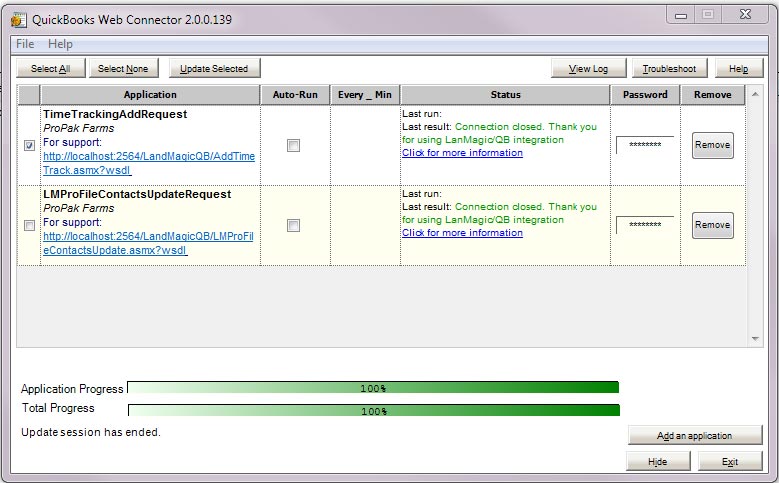Viewport: 779px width, 483px height.
Task: Click the Total Progress bar
Action: [374, 410]
